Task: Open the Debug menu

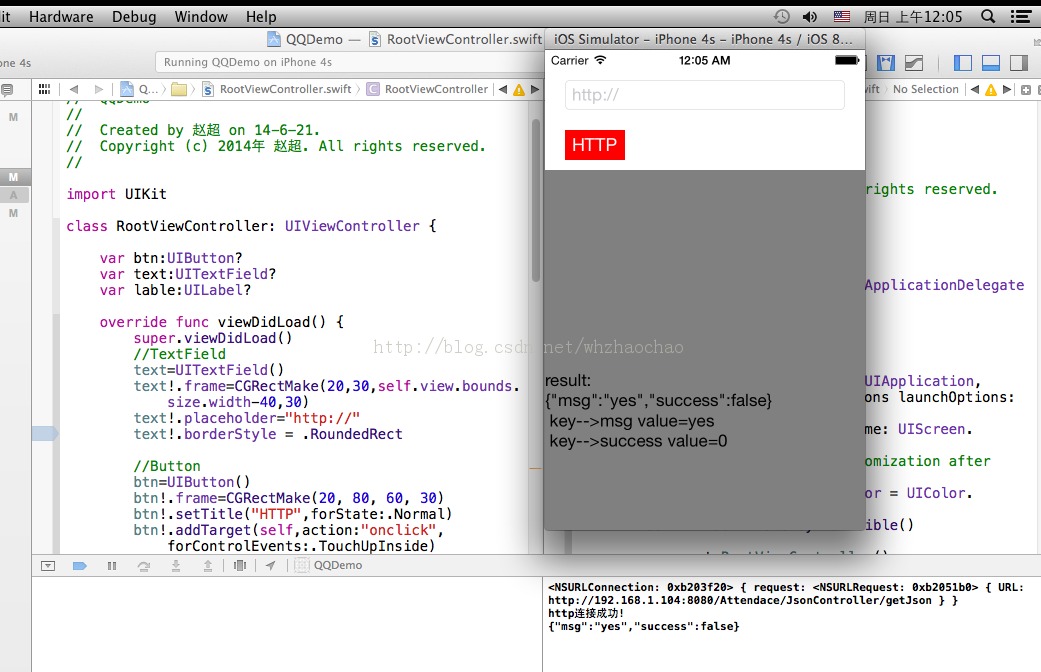Action: coord(134,17)
